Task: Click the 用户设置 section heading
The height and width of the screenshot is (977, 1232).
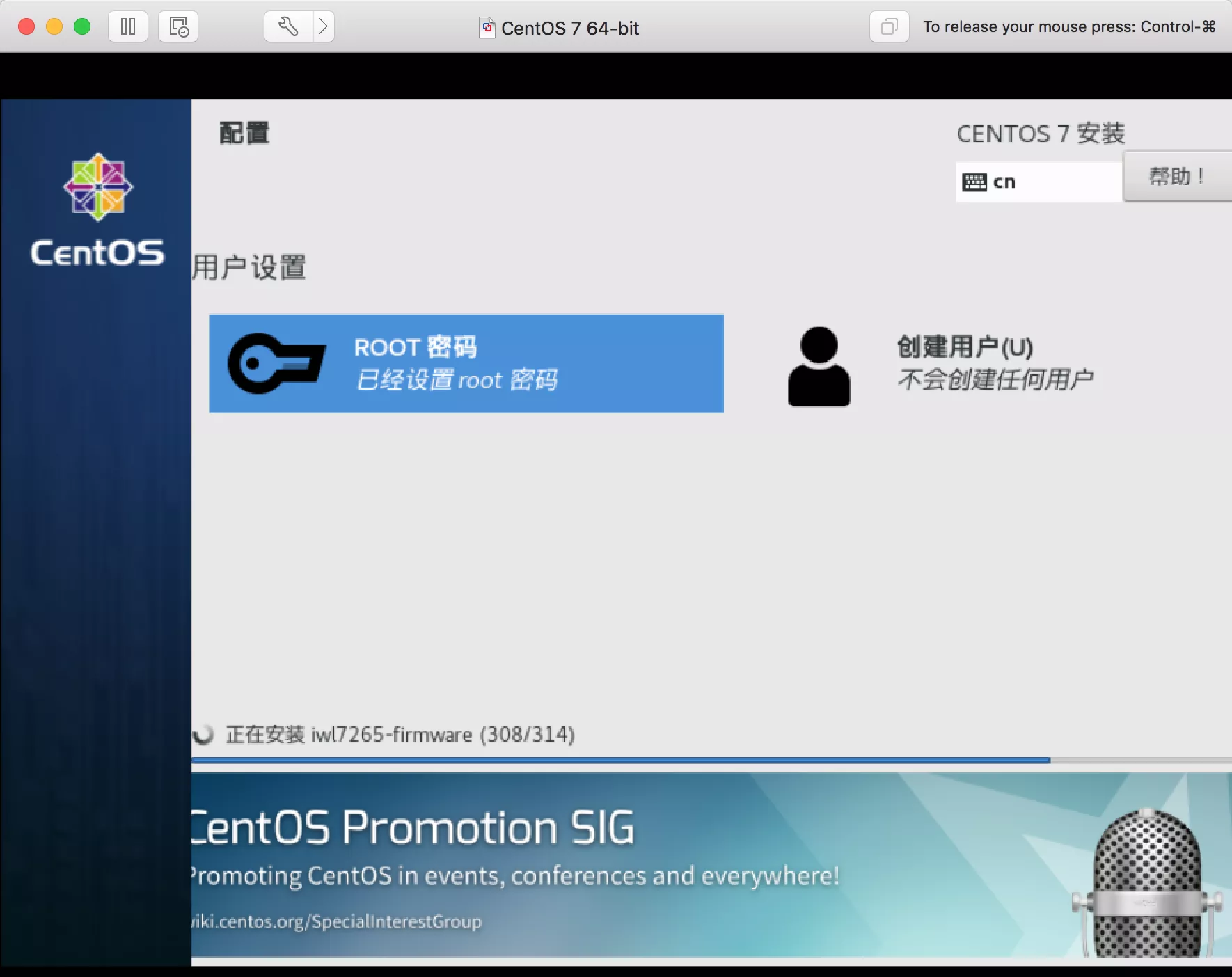Action: [249, 267]
